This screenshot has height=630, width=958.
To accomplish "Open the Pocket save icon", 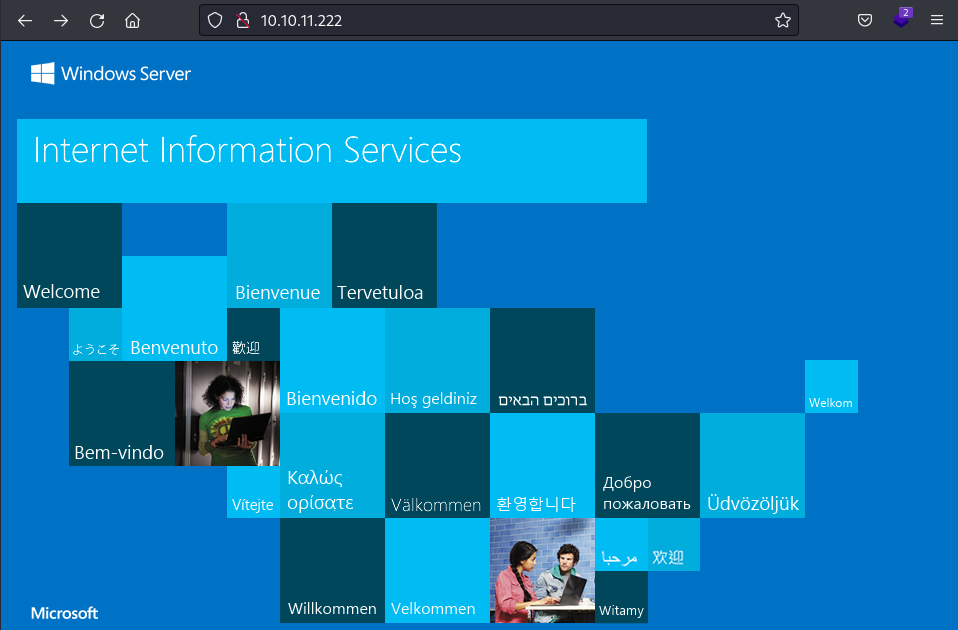I will [865, 21].
